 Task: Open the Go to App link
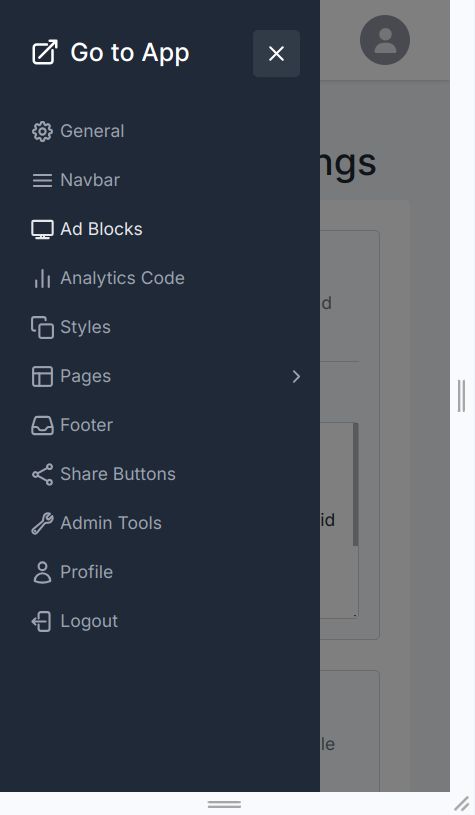[x=111, y=53]
